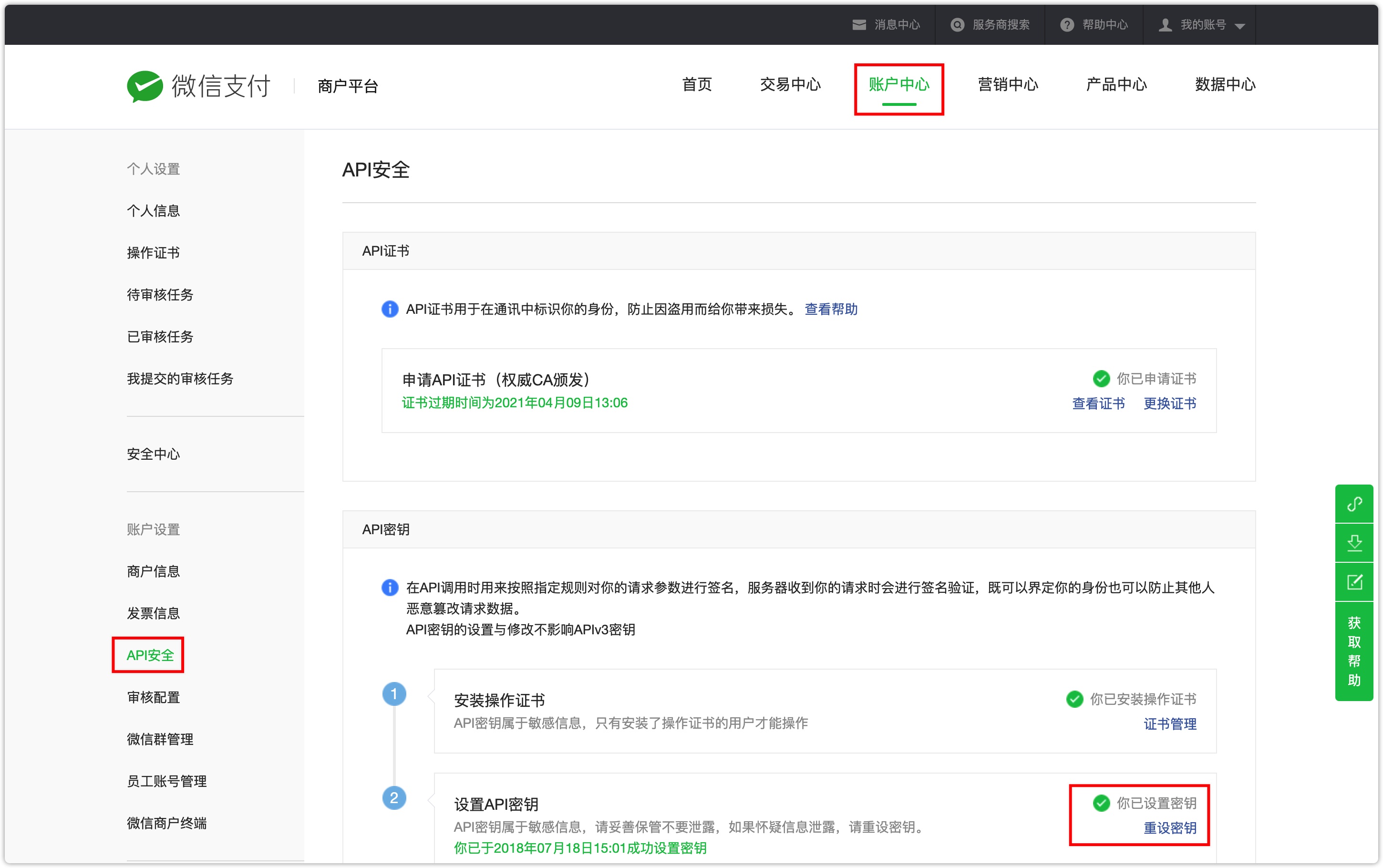Click the blue info icon under API密钥
This screenshot has width=1383, height=868.
point(390,588)
